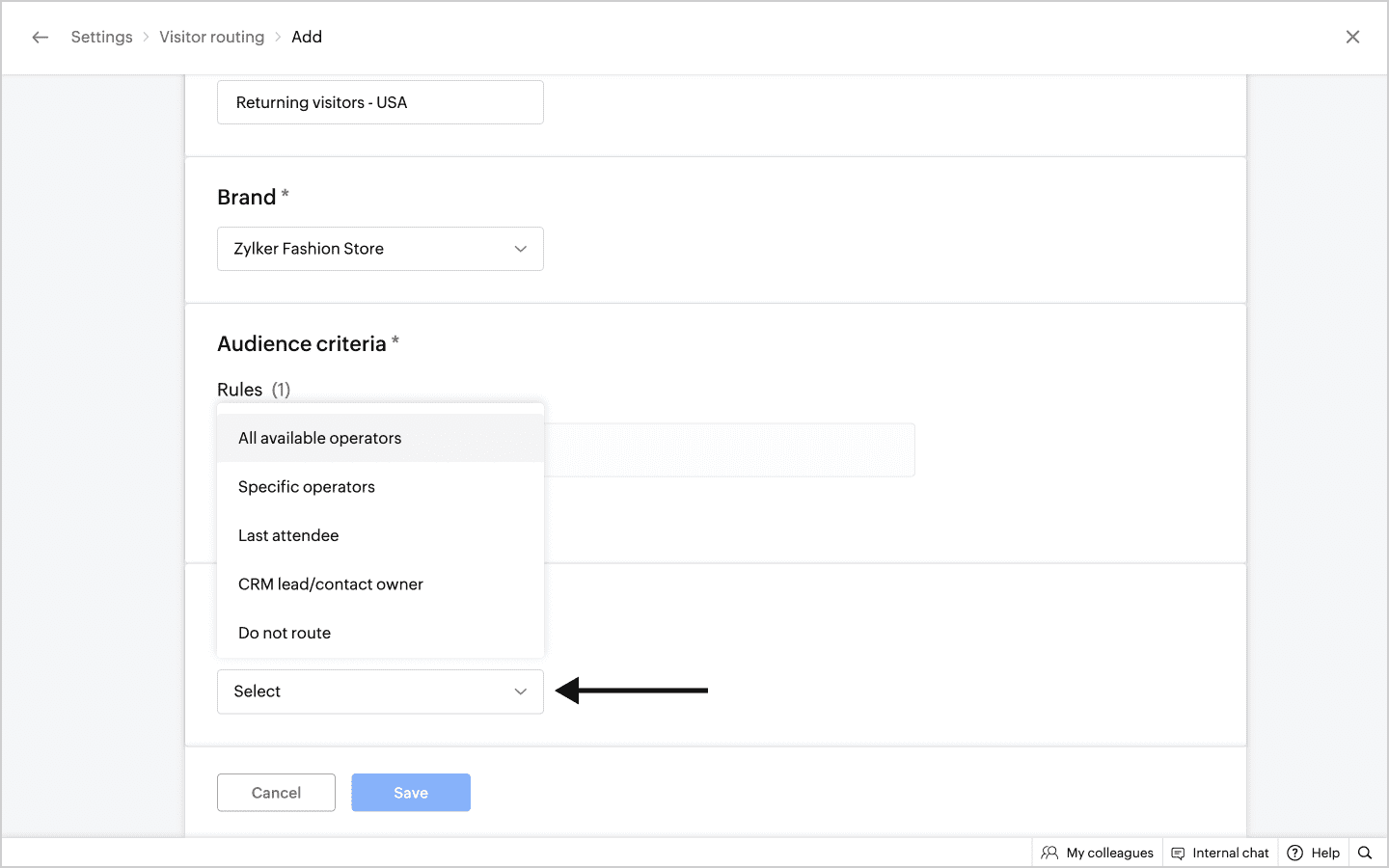1389x868 pixels.
Task: Close the Add routing panel
Action: coord(1352,38)
